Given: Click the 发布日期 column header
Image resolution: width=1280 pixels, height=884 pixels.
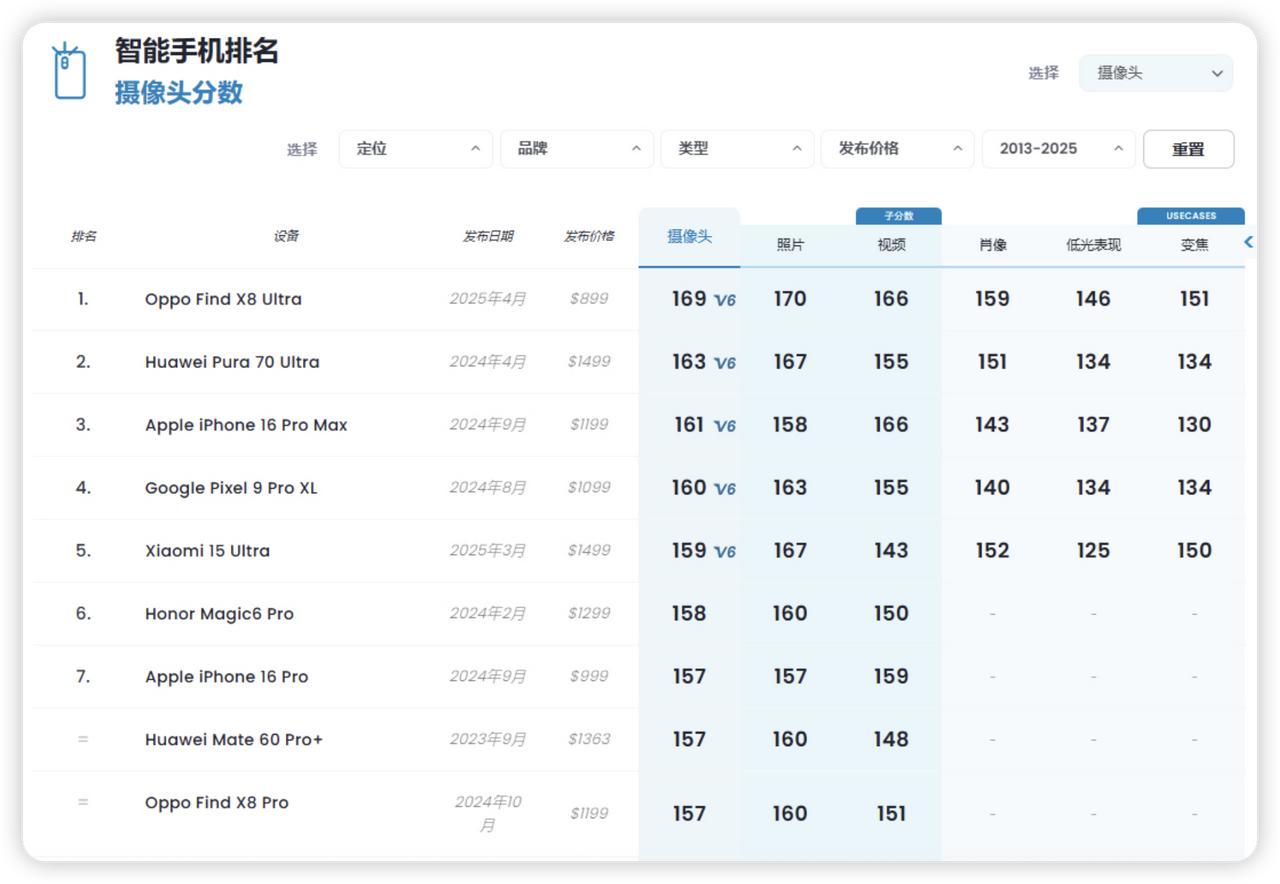Looking at the screenshot, I should point(488,237).
